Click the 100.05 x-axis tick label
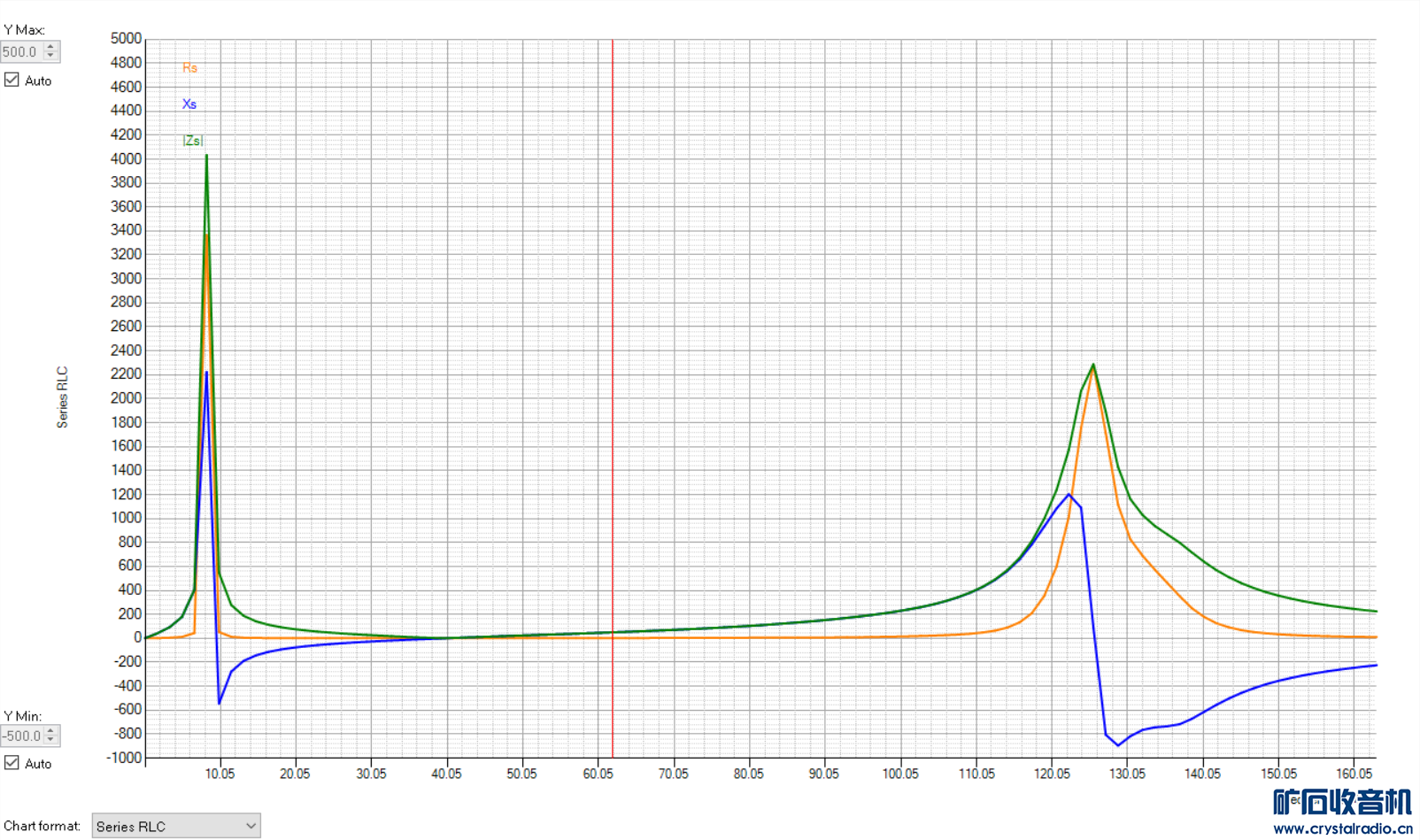The height and width of the screenshot is (840, 1420). coord(900,774)
